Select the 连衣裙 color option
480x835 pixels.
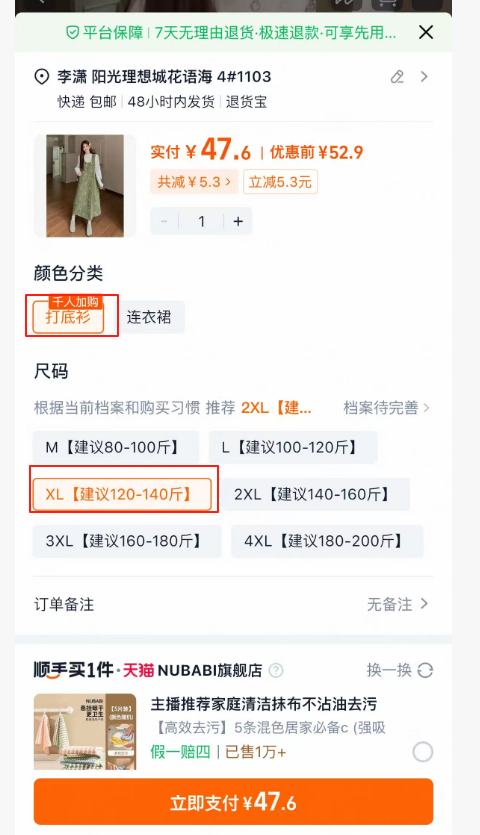[149, 317]
